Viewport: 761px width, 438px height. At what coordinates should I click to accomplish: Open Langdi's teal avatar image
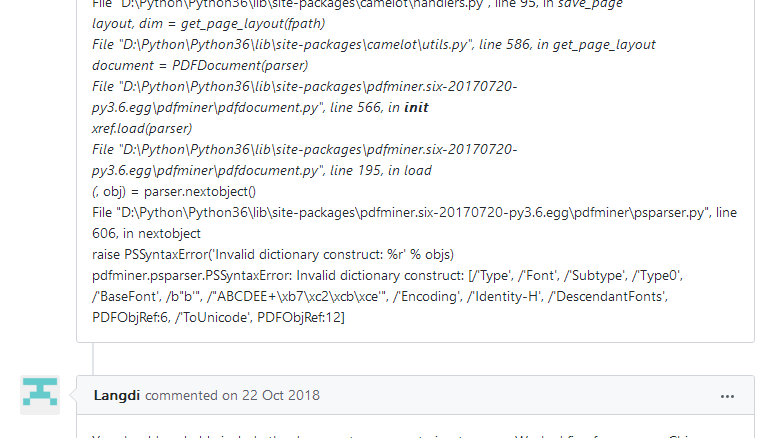[40, 395]
